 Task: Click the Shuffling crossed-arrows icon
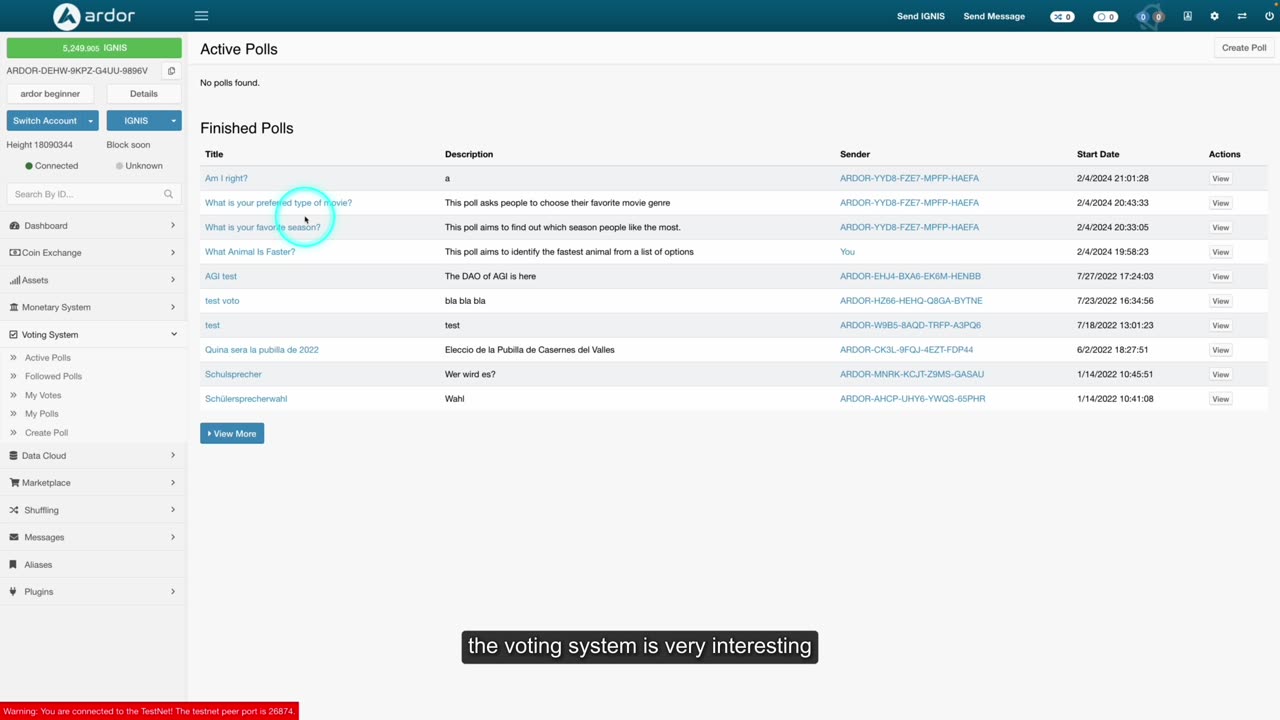click(14, 510)
